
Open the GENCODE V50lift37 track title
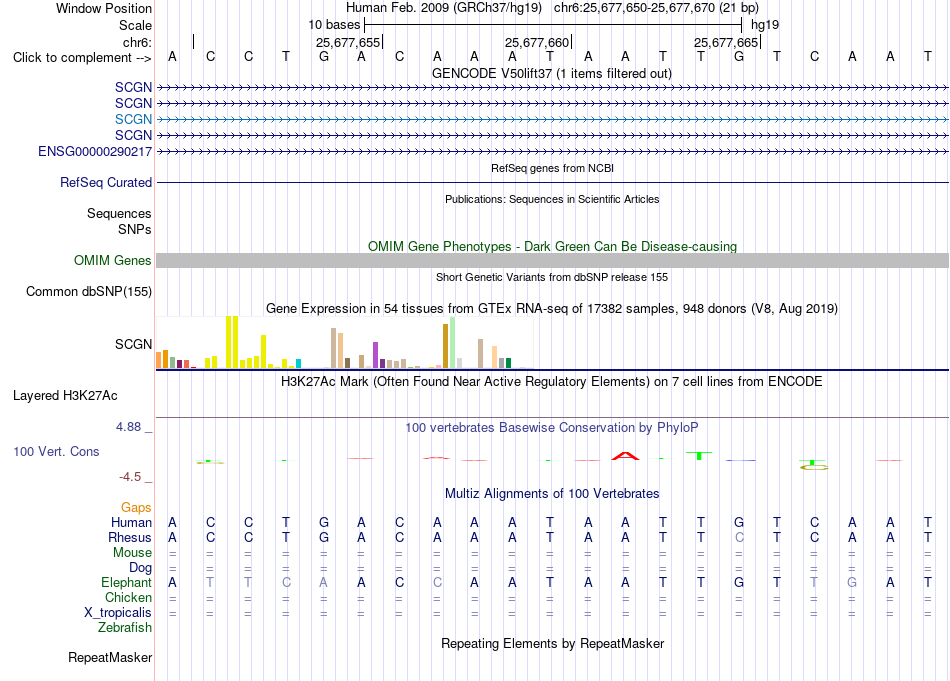point(552,73)
